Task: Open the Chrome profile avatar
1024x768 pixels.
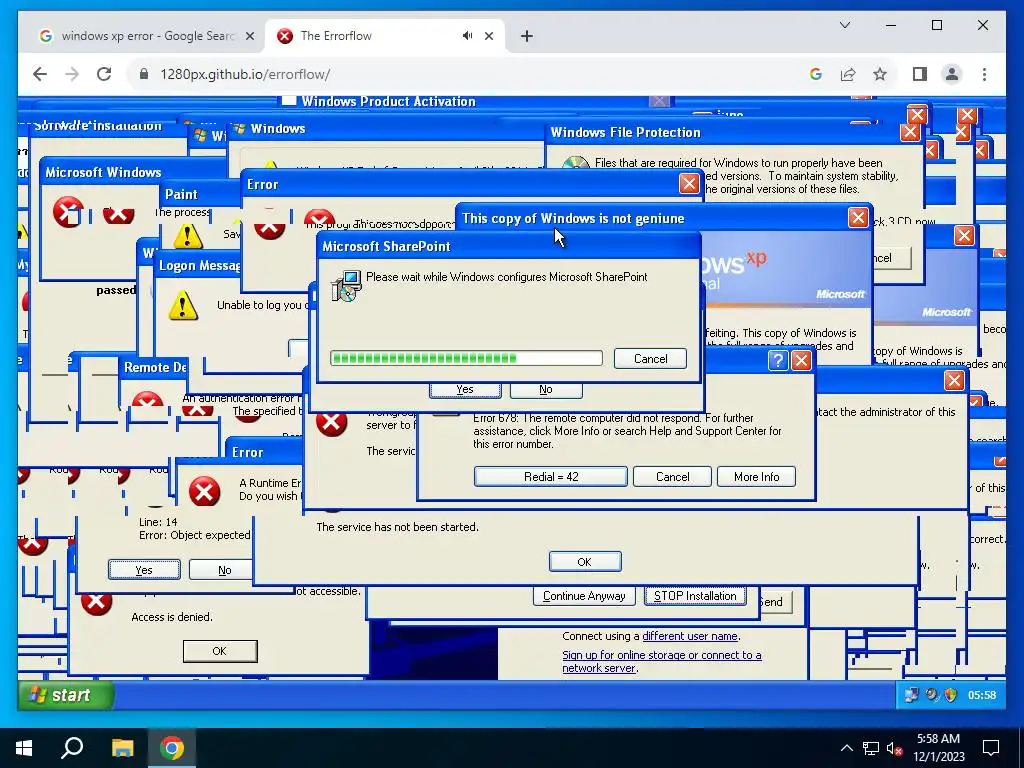Action: [952, 74]
